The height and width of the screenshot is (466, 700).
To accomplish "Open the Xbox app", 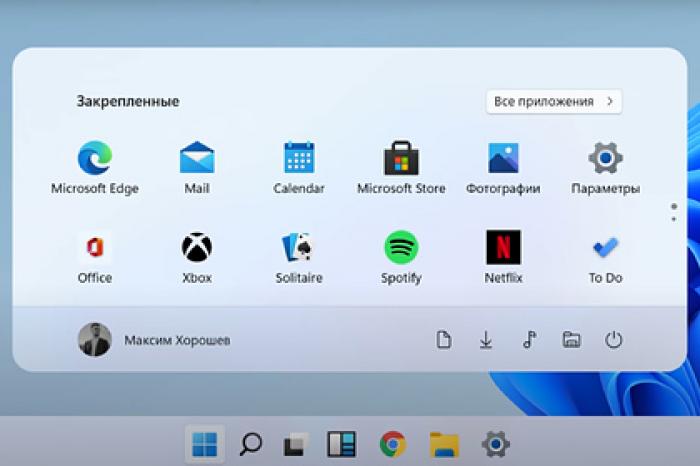I will tap(197, 257).
